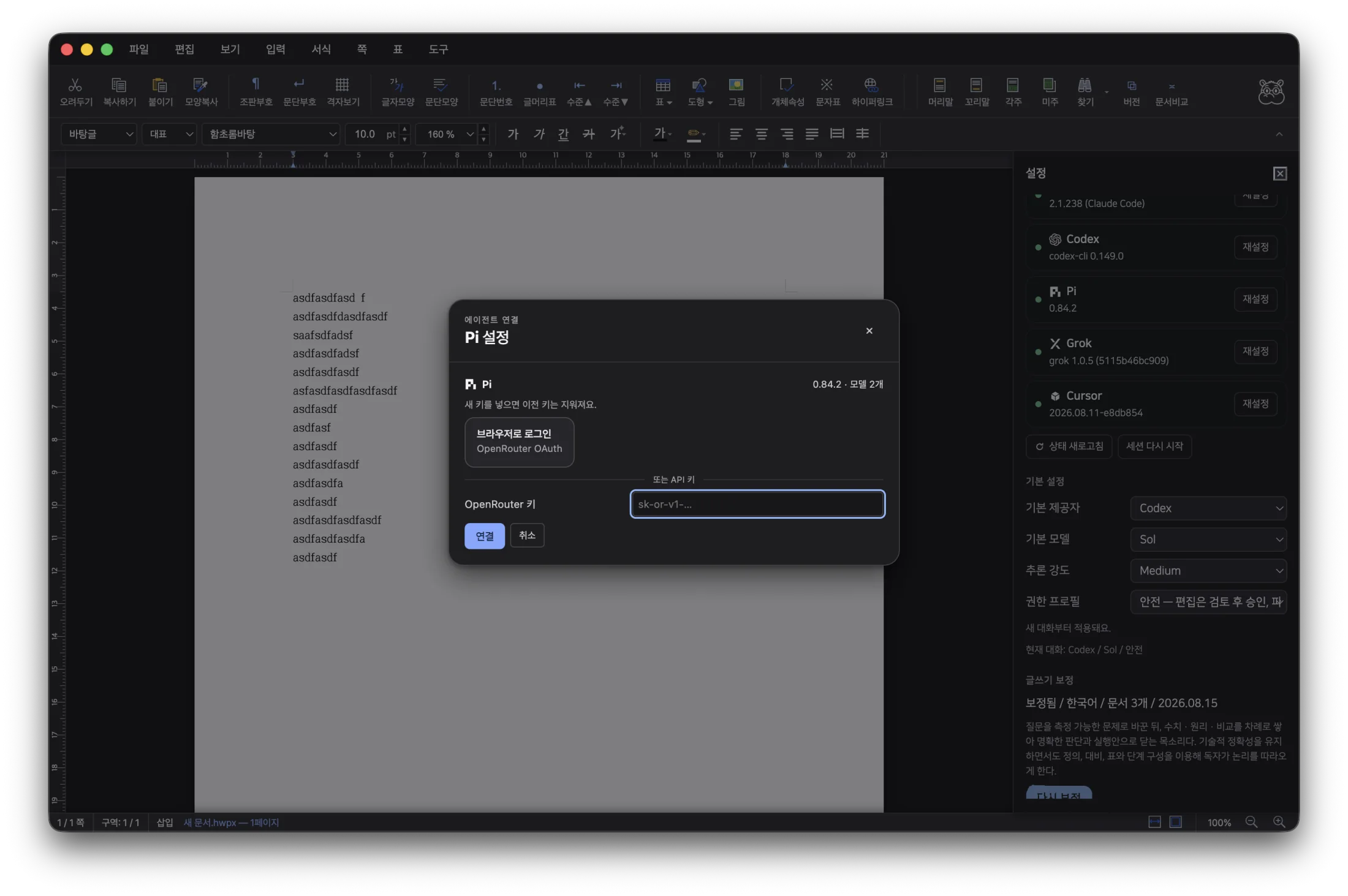Zoom out using status bar magnifier minus
The image size is (1348, 896).
coord(1251,822)
